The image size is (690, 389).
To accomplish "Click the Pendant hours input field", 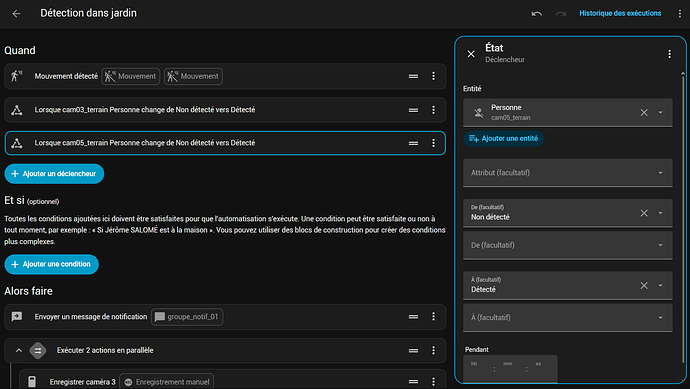I will coord(478,369).
